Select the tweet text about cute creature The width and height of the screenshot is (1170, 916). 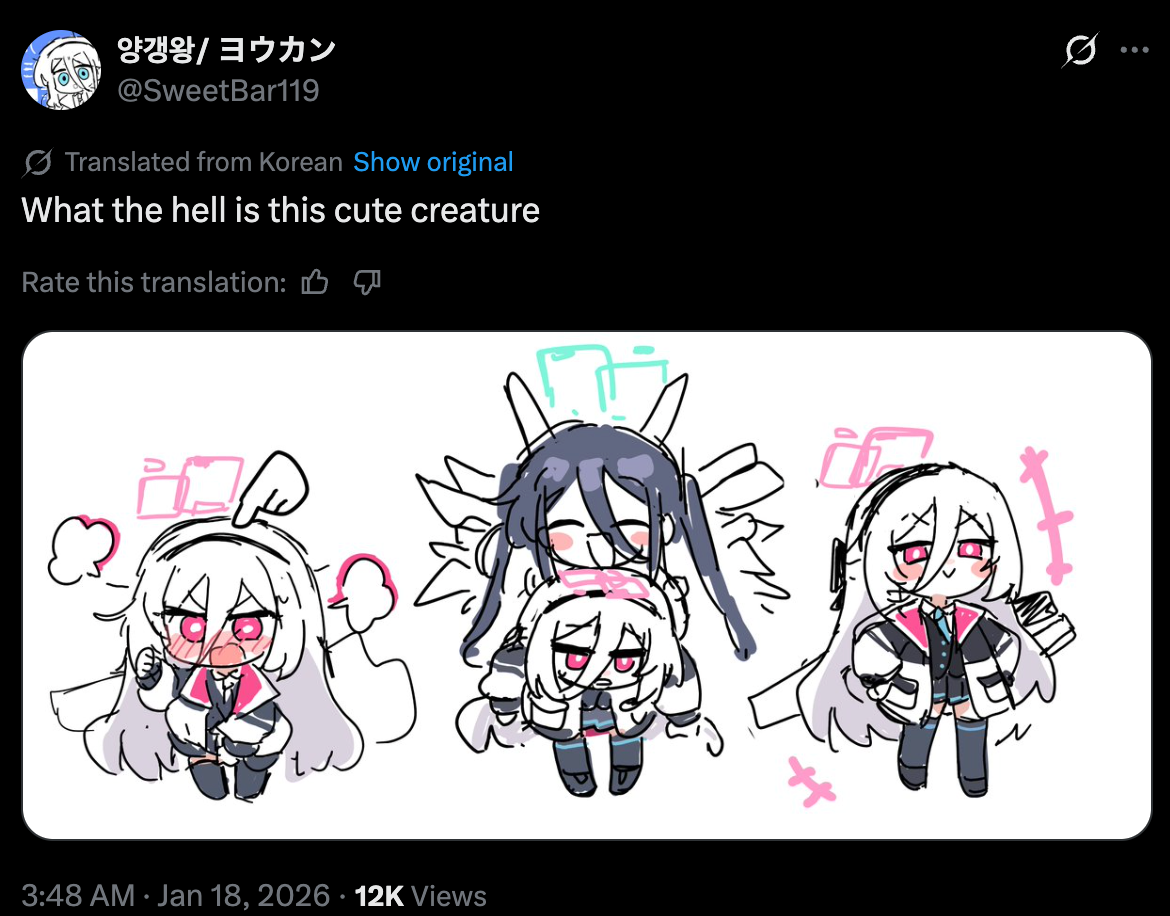tap(281, 210)
